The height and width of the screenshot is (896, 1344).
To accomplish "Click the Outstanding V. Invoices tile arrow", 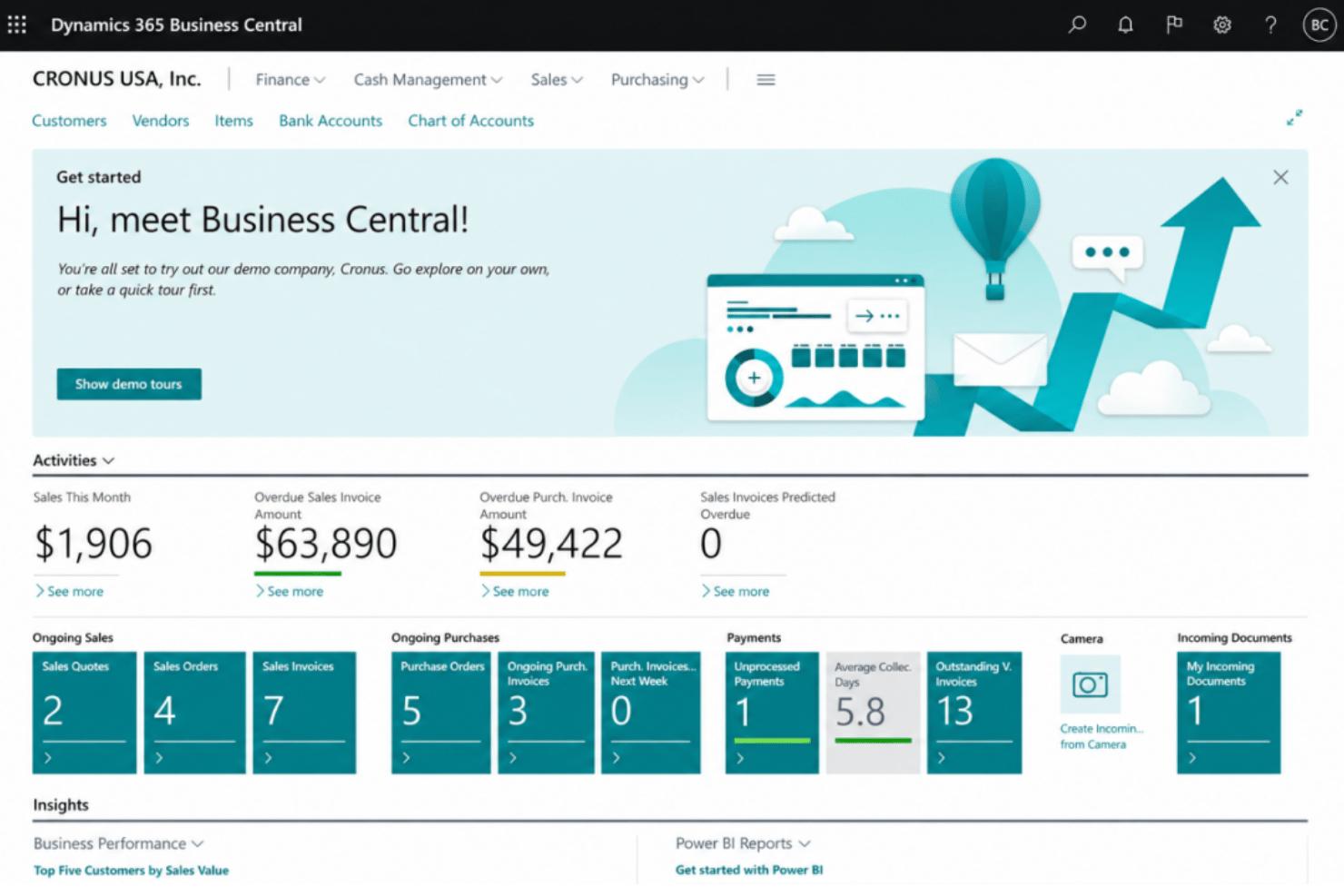I will tap(941, 757).
